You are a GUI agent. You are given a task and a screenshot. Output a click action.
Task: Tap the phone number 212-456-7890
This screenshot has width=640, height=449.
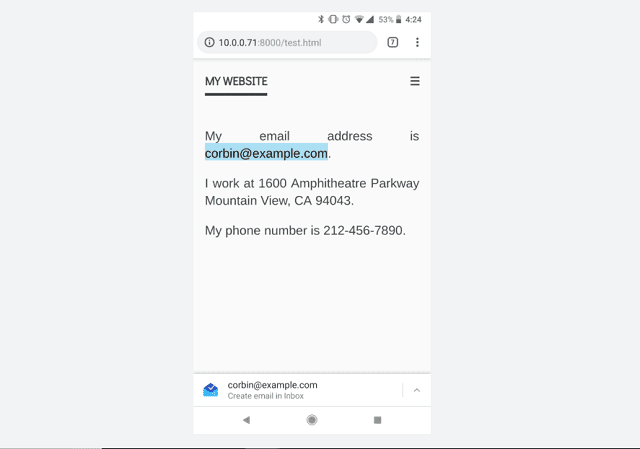coord(363,231)
